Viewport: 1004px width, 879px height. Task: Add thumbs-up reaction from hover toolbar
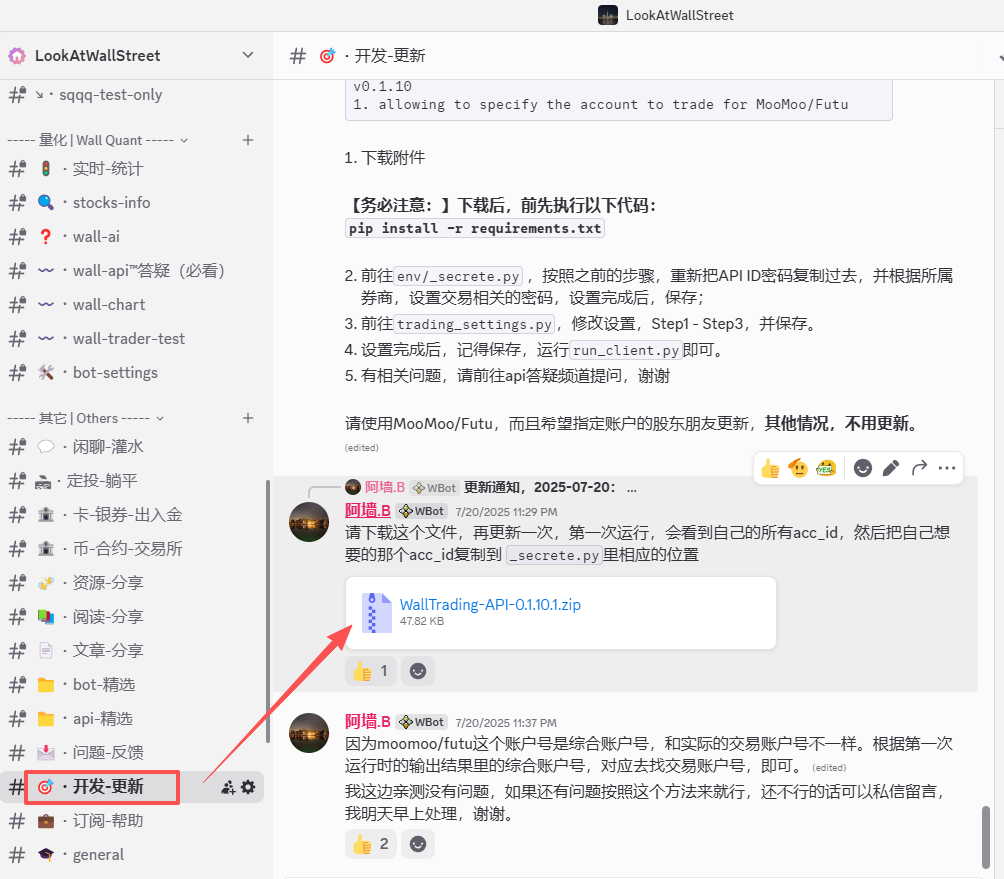[x=770, y=468]
